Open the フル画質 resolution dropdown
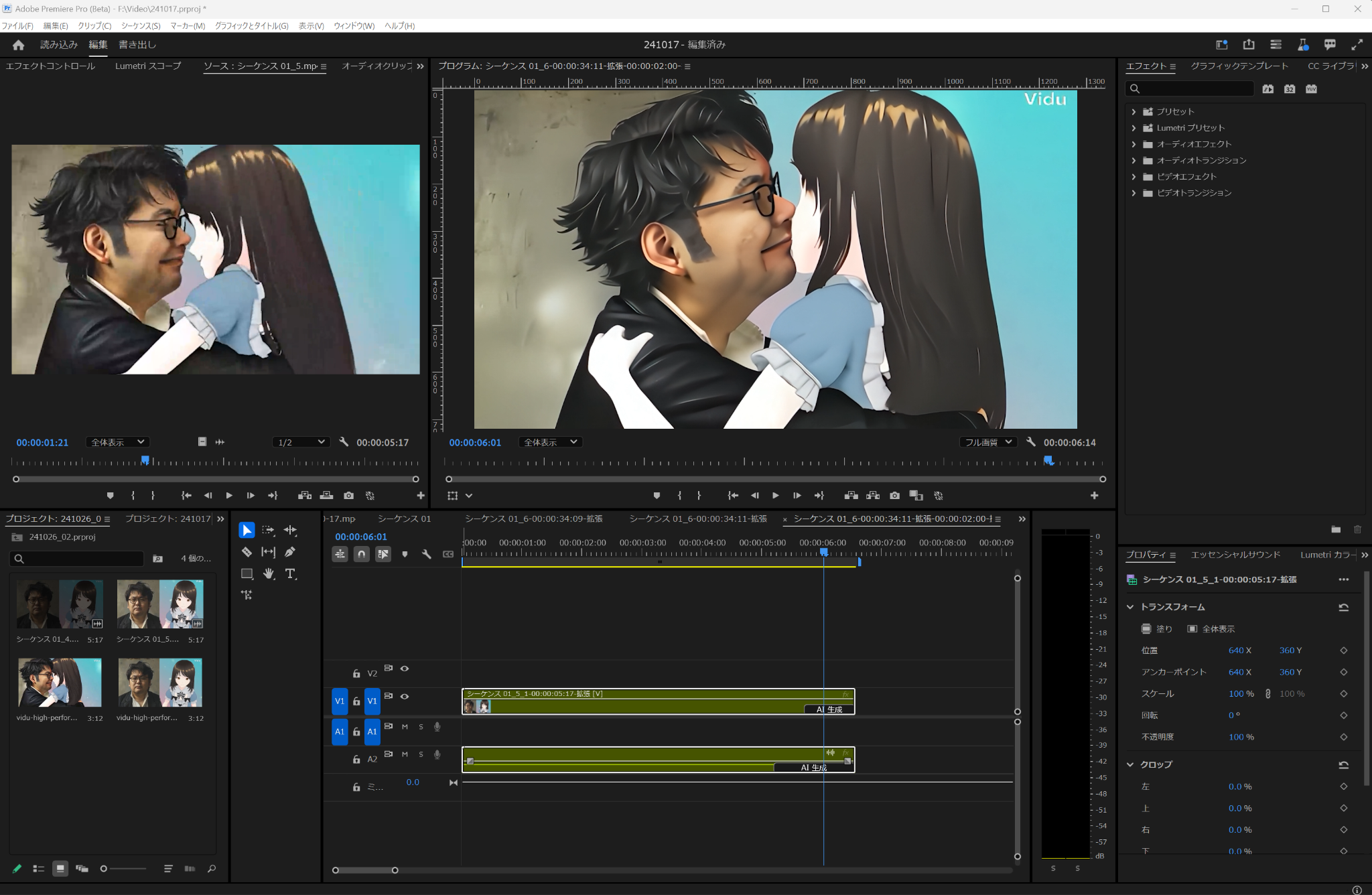Image resolution: width=1372 pixels, height=895 pixels. (988, 442)
